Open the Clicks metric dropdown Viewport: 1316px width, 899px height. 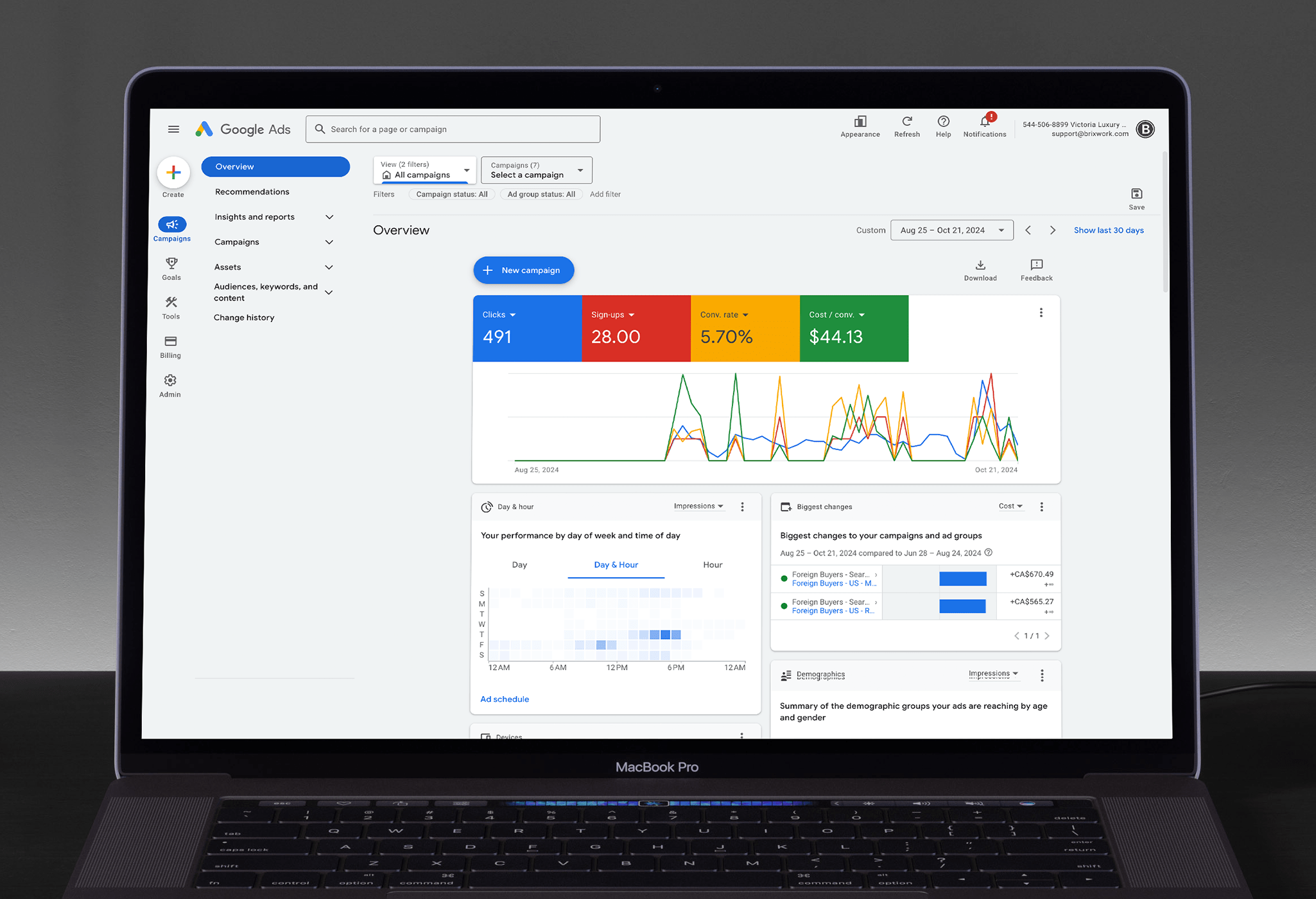(x=499, y=315)
